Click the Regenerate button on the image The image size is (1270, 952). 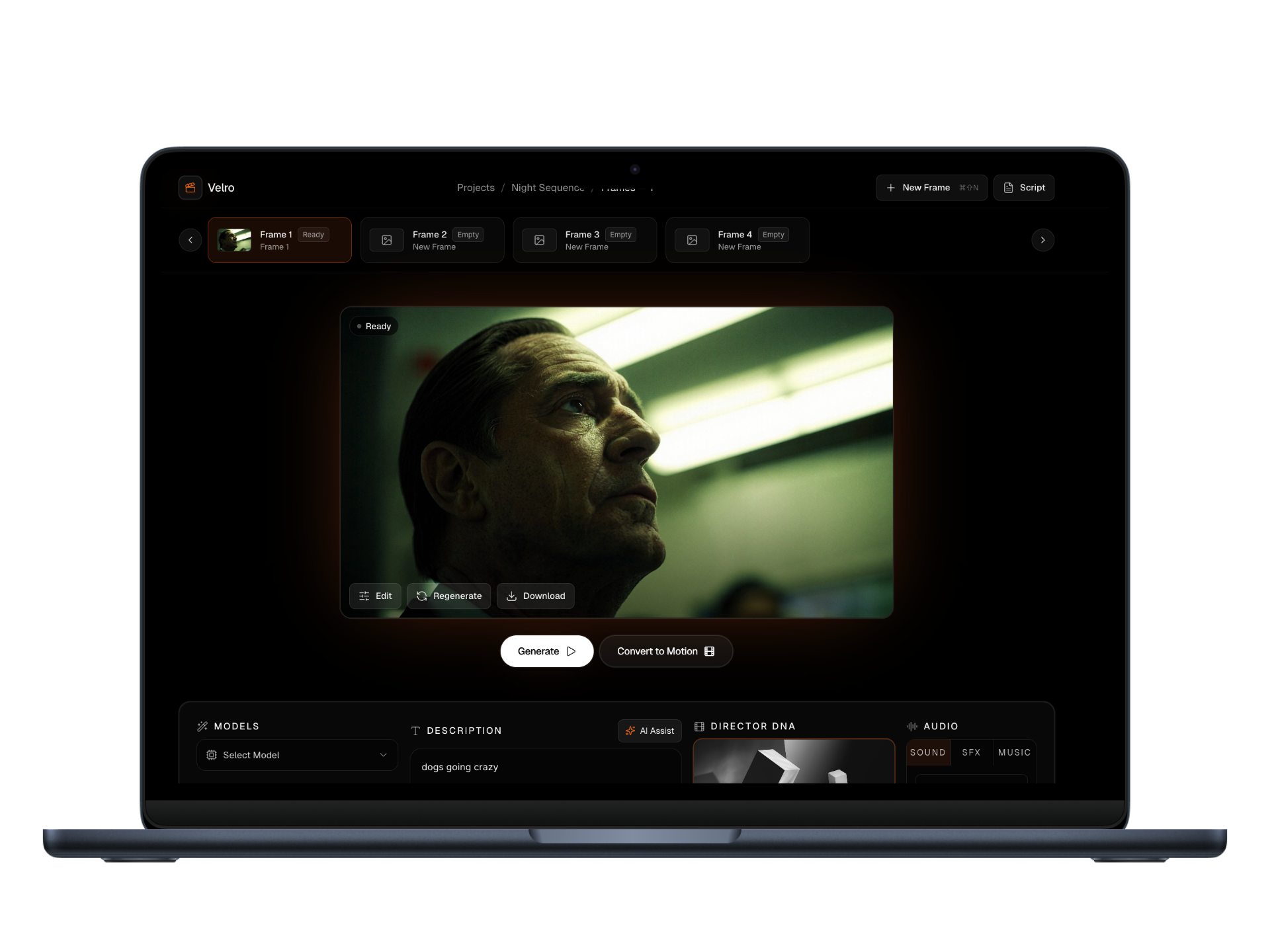(448, 596)
